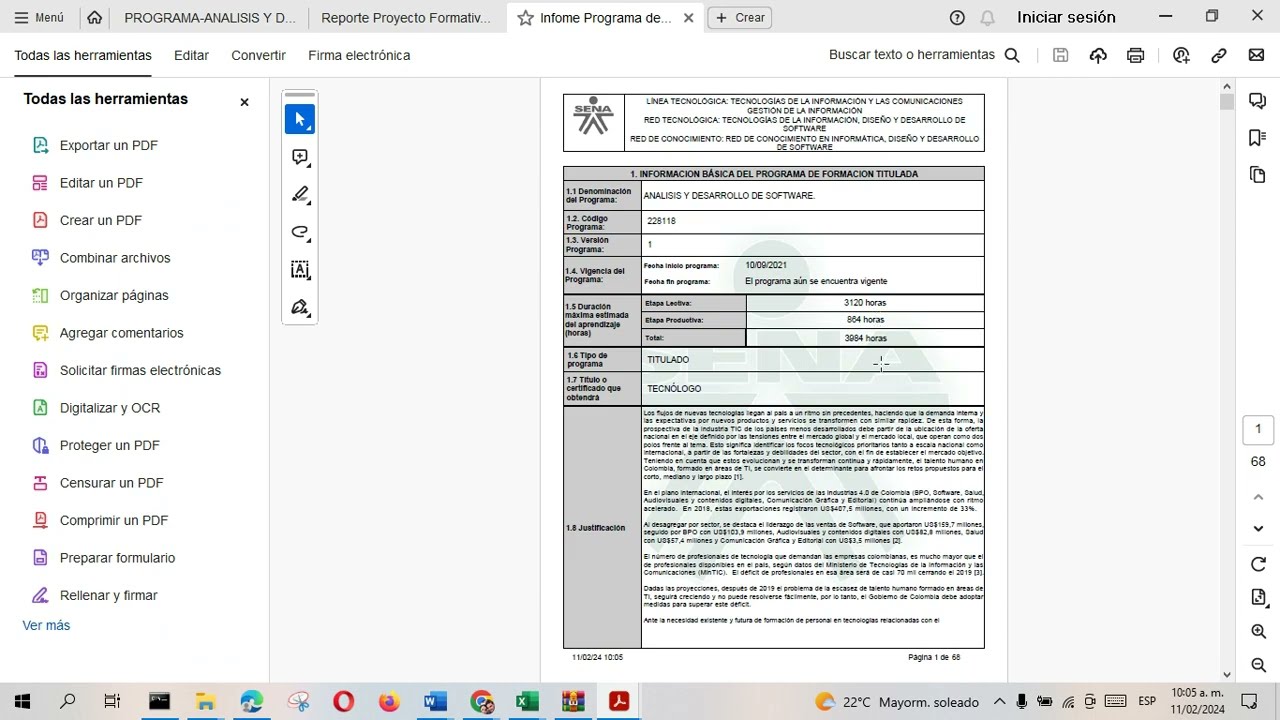Print the document with printer icon
The image size is (1280, 720).
click(x=1135, y=55)
